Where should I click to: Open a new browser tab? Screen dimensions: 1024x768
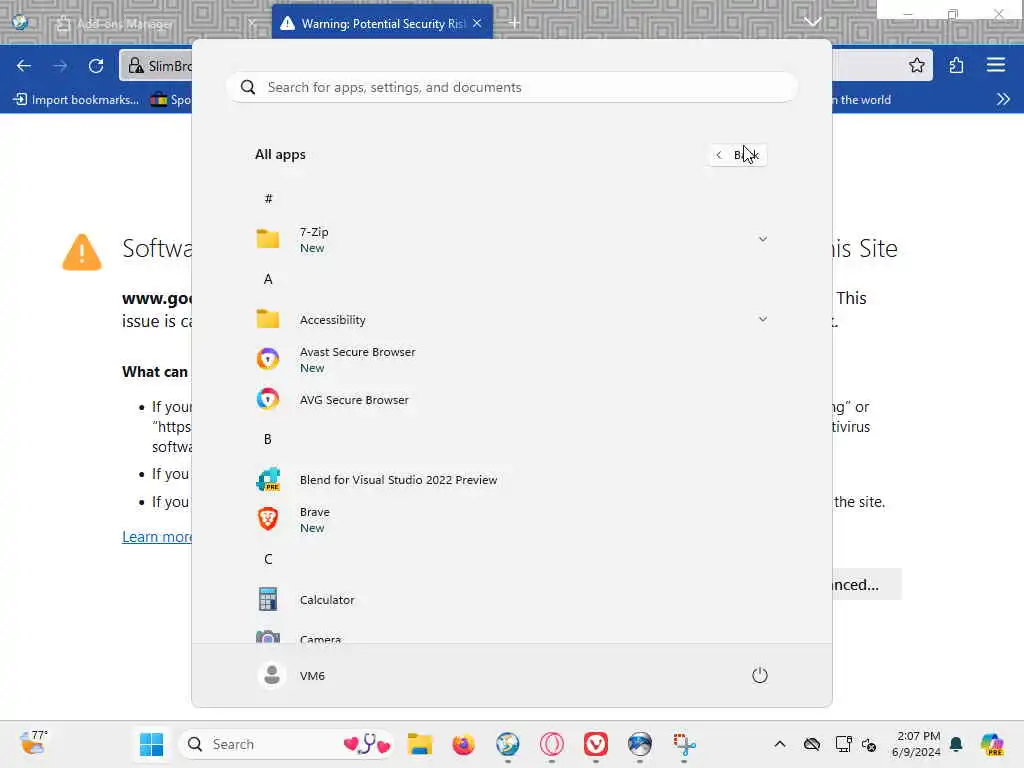[x=515, y=23]
